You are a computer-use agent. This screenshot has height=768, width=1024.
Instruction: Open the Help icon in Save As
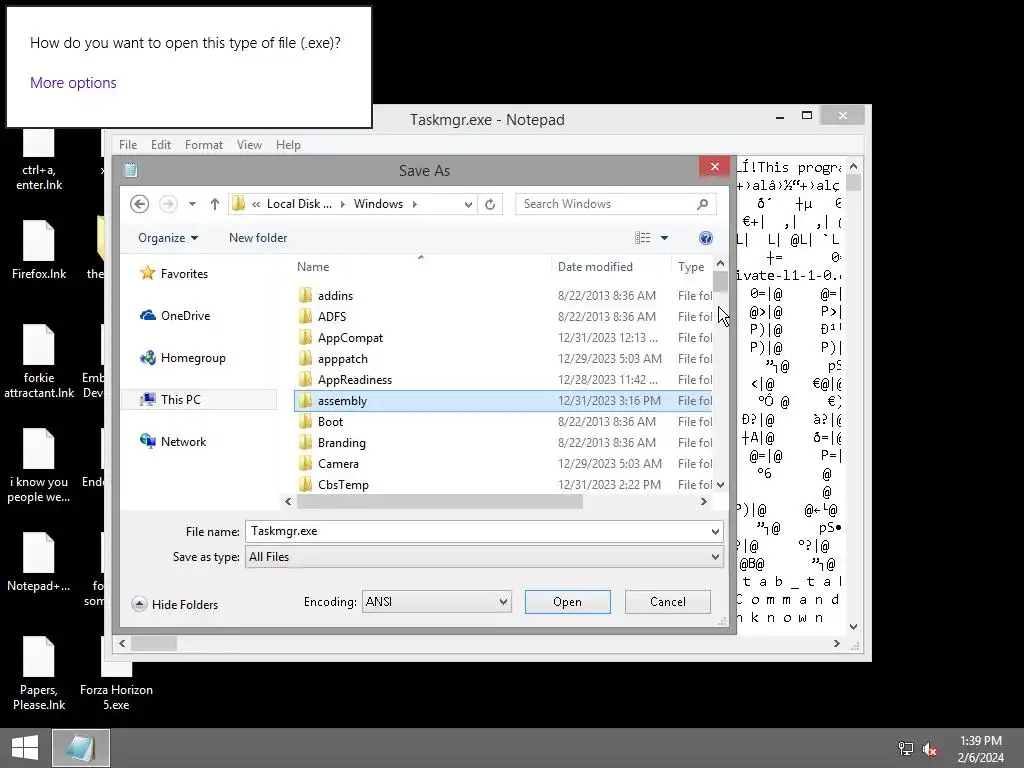[x=705, y=238]
